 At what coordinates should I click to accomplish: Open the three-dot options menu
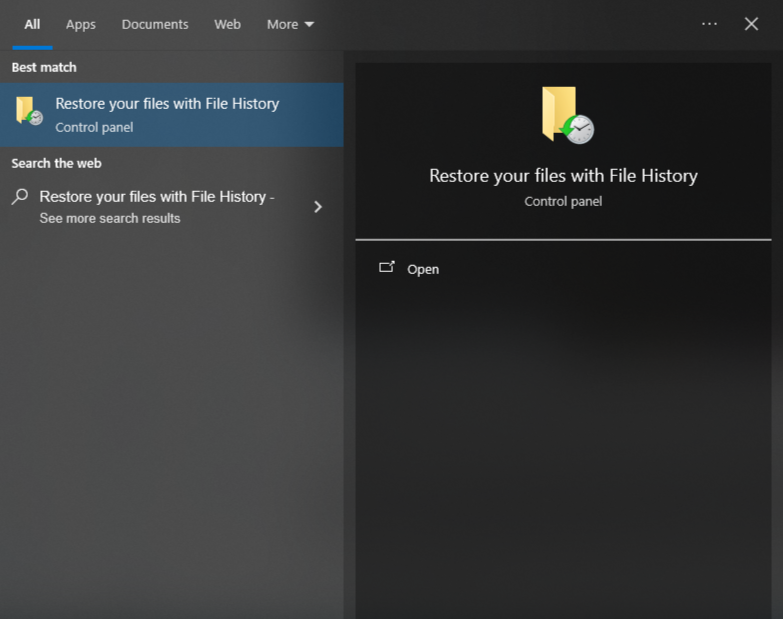709,24
